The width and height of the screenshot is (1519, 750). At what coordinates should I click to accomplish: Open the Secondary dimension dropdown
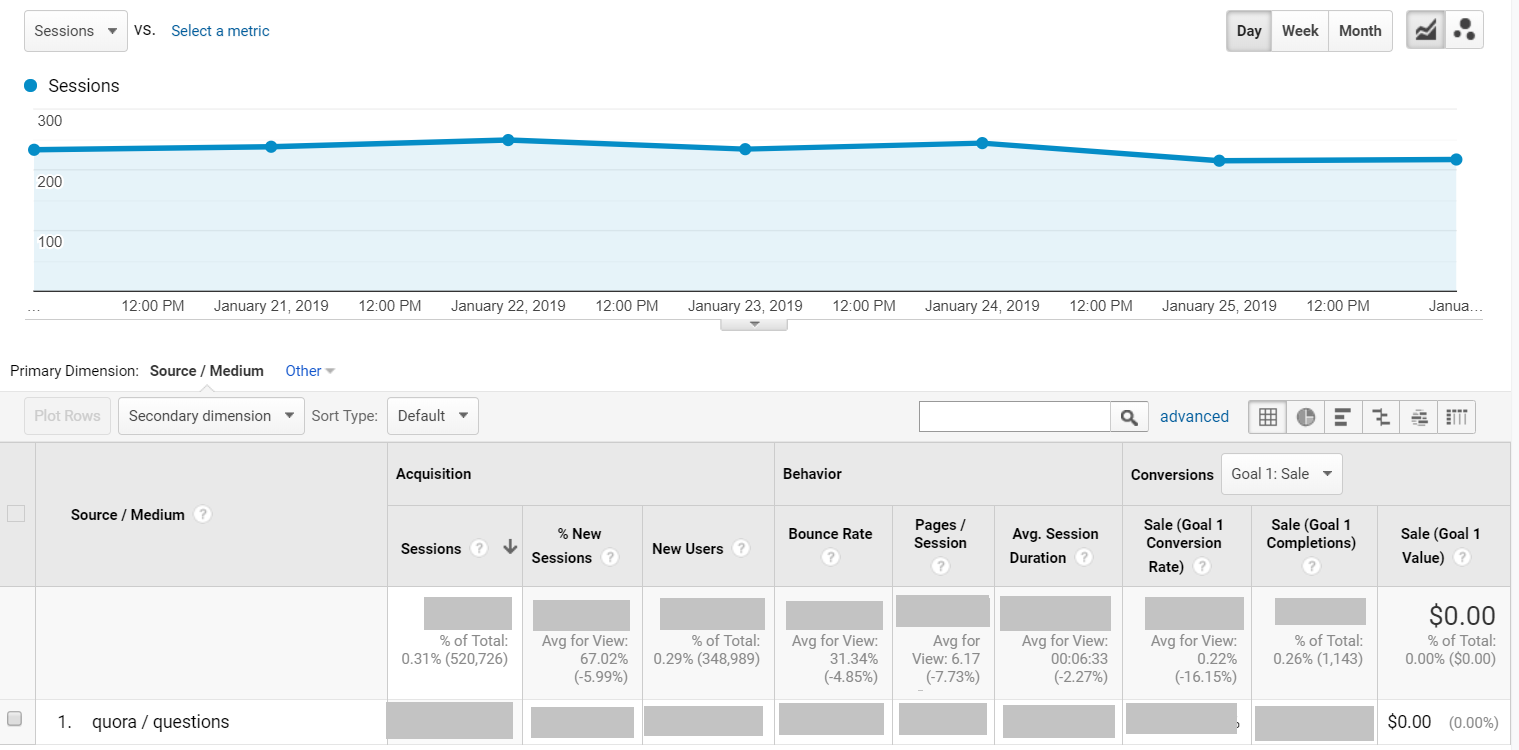point(211,416)
